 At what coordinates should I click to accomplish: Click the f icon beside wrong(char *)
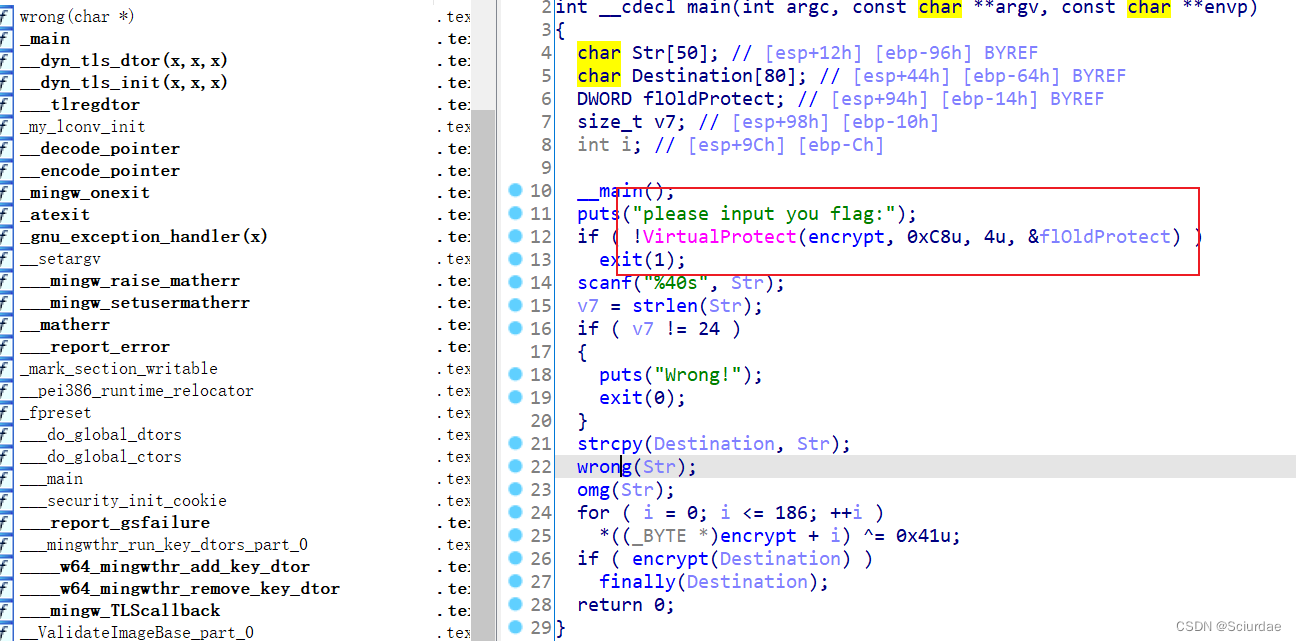click(6, 16)
